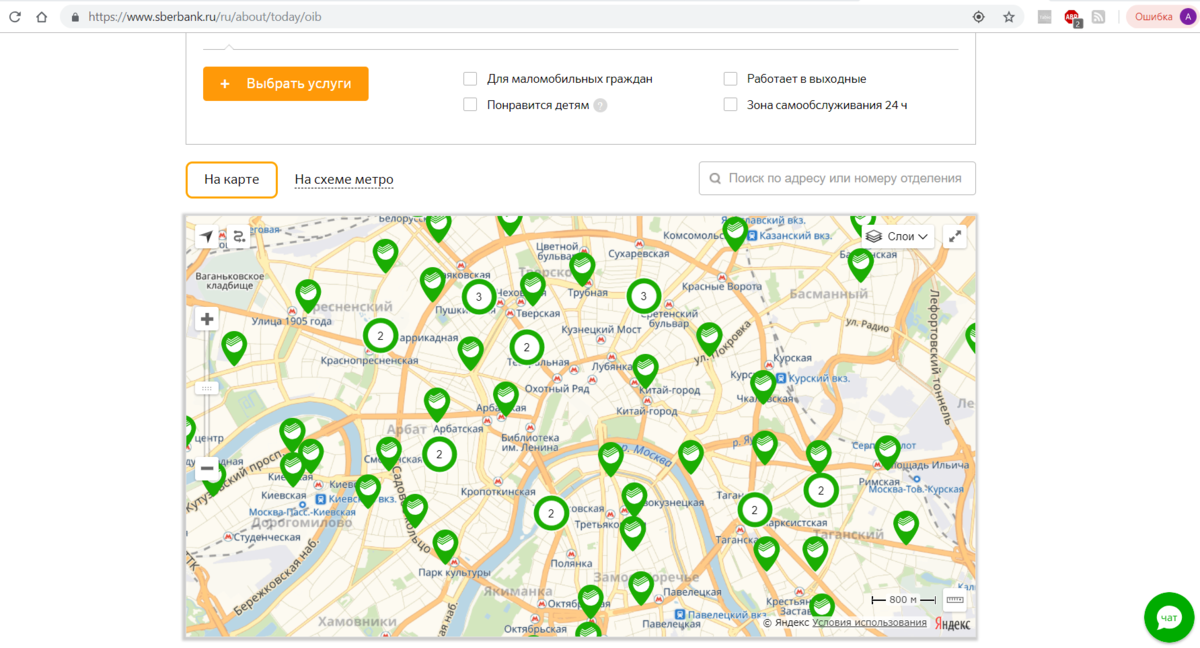Switch to На карте tab

point(232,179)
